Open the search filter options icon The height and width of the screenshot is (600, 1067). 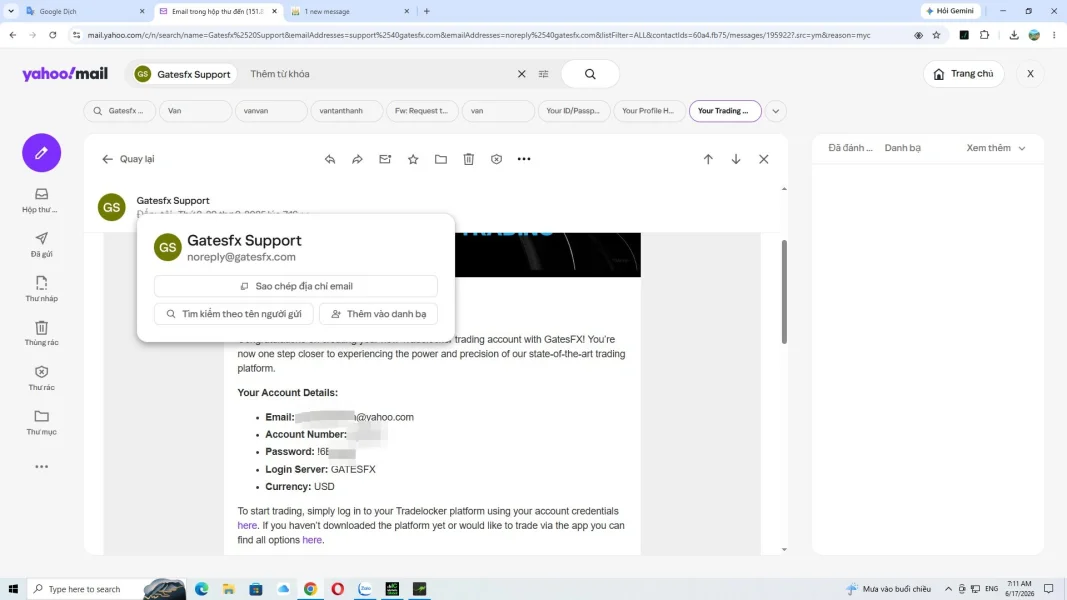click(x=544, y=74)
